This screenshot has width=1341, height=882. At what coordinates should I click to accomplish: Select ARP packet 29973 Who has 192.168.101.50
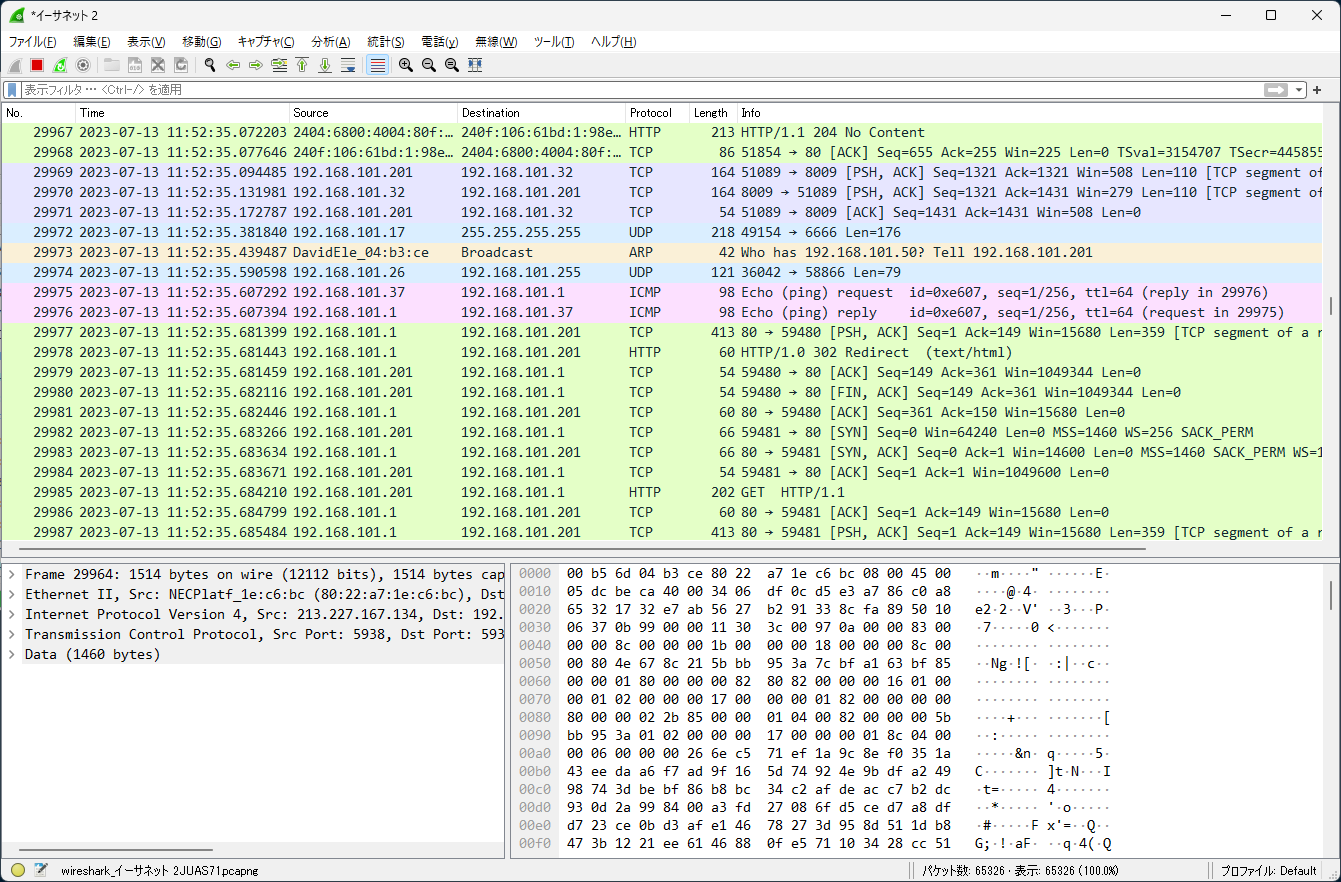click(x=663, y=252)
